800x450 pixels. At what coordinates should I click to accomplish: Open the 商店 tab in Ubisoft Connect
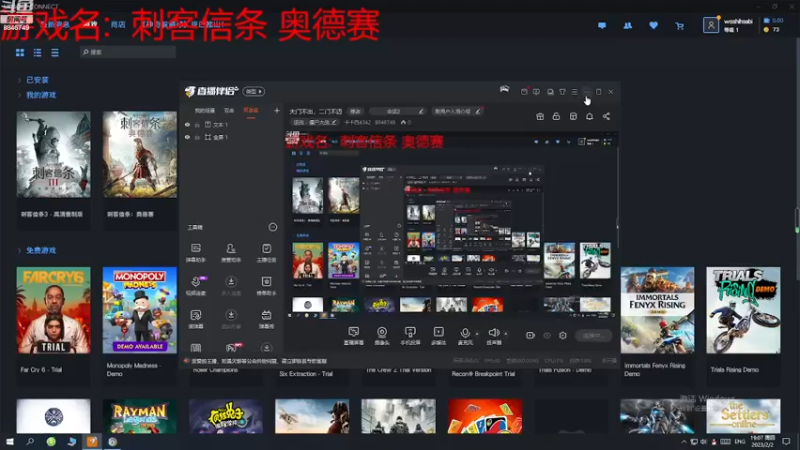tap(118, 24)
